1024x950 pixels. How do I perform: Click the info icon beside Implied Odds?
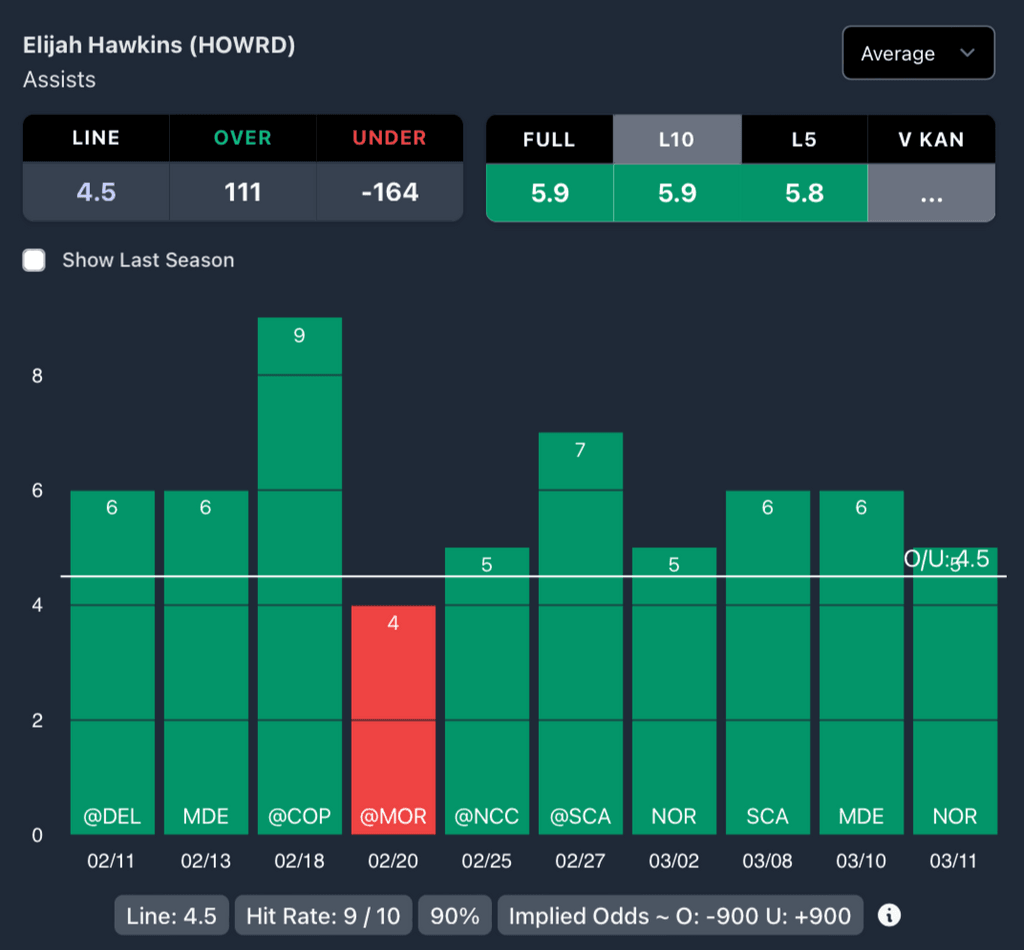click(889, 915)
